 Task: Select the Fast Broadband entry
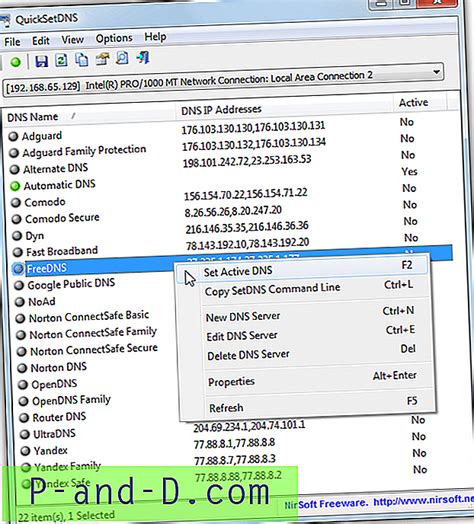tap(62, 251)
